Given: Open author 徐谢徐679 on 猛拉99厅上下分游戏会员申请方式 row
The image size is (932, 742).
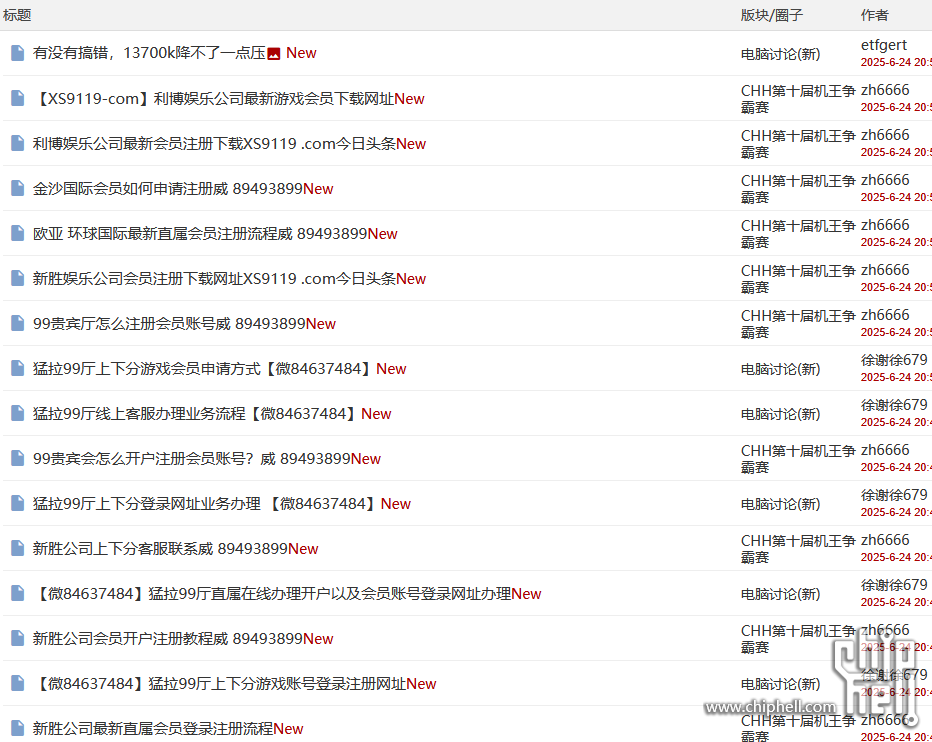Looking at the screenshot, I should (894, 360).
